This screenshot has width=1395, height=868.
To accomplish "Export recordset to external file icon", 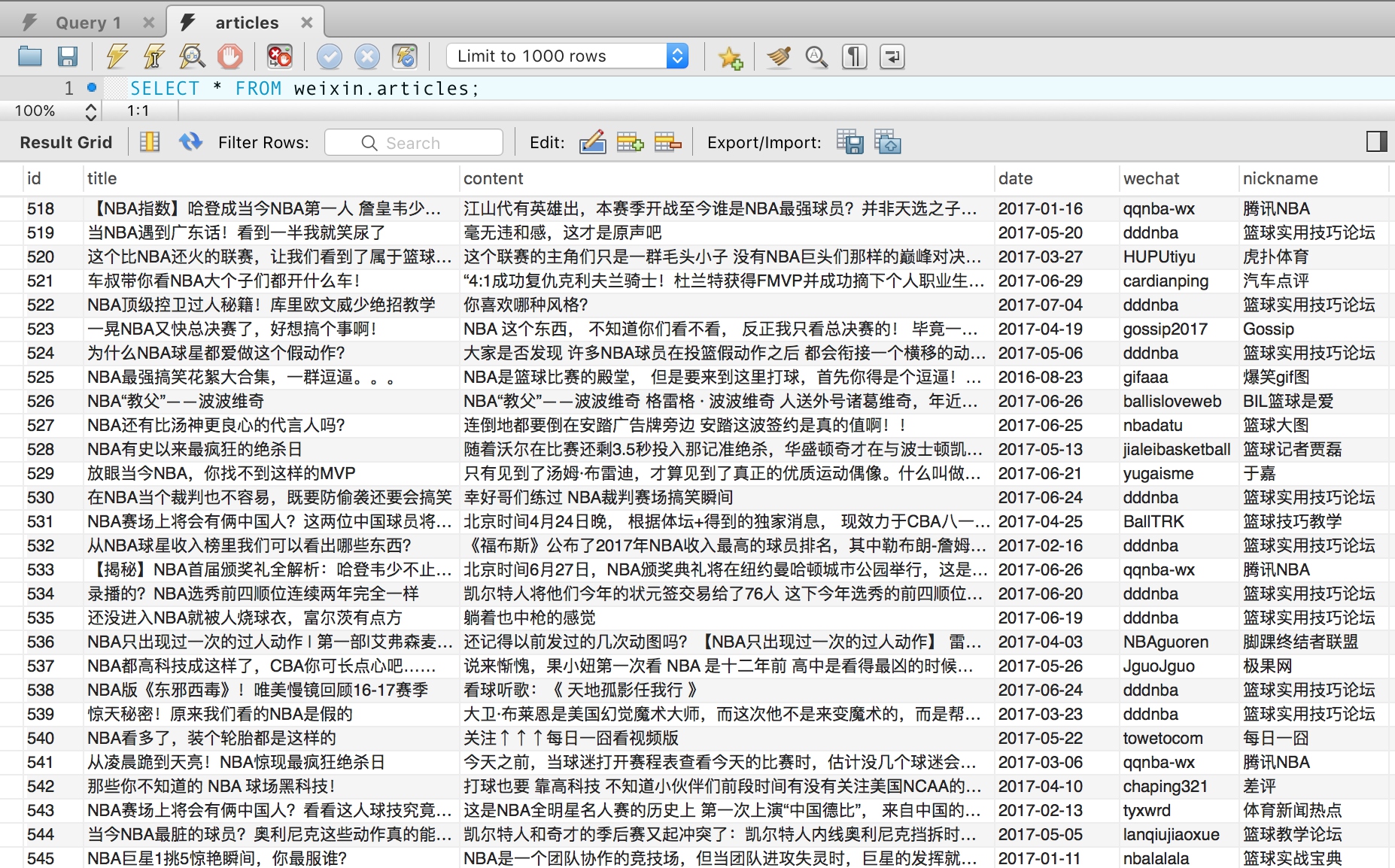I will pyautogui.click(x=850, y=142).
